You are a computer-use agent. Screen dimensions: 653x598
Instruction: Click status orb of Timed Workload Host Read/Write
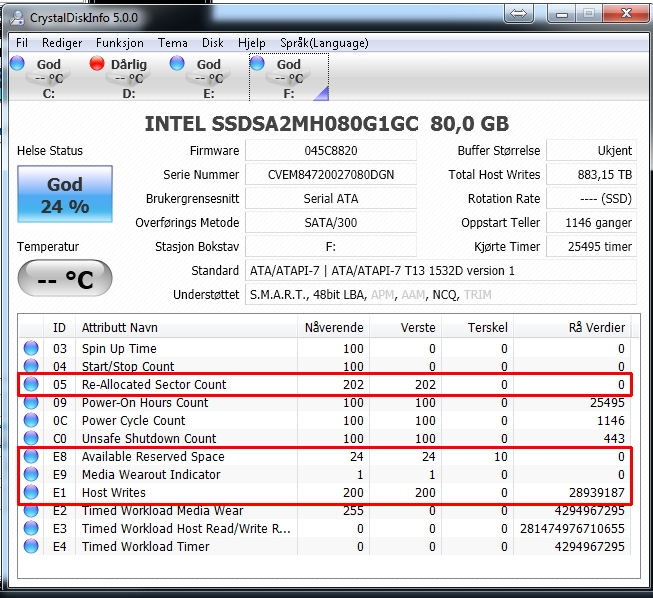(31, 528)
